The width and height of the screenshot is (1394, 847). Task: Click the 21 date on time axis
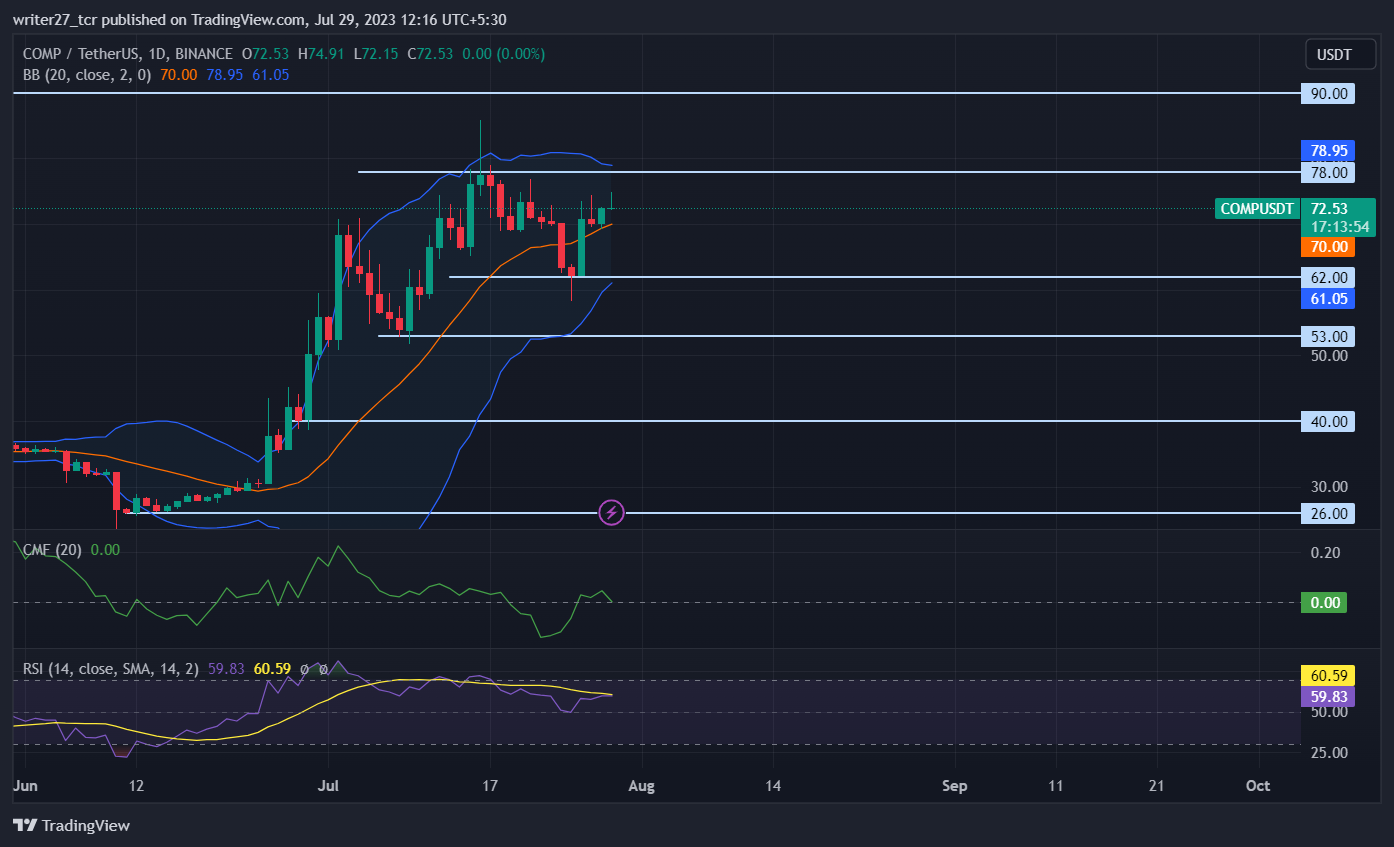(1157, 786)
